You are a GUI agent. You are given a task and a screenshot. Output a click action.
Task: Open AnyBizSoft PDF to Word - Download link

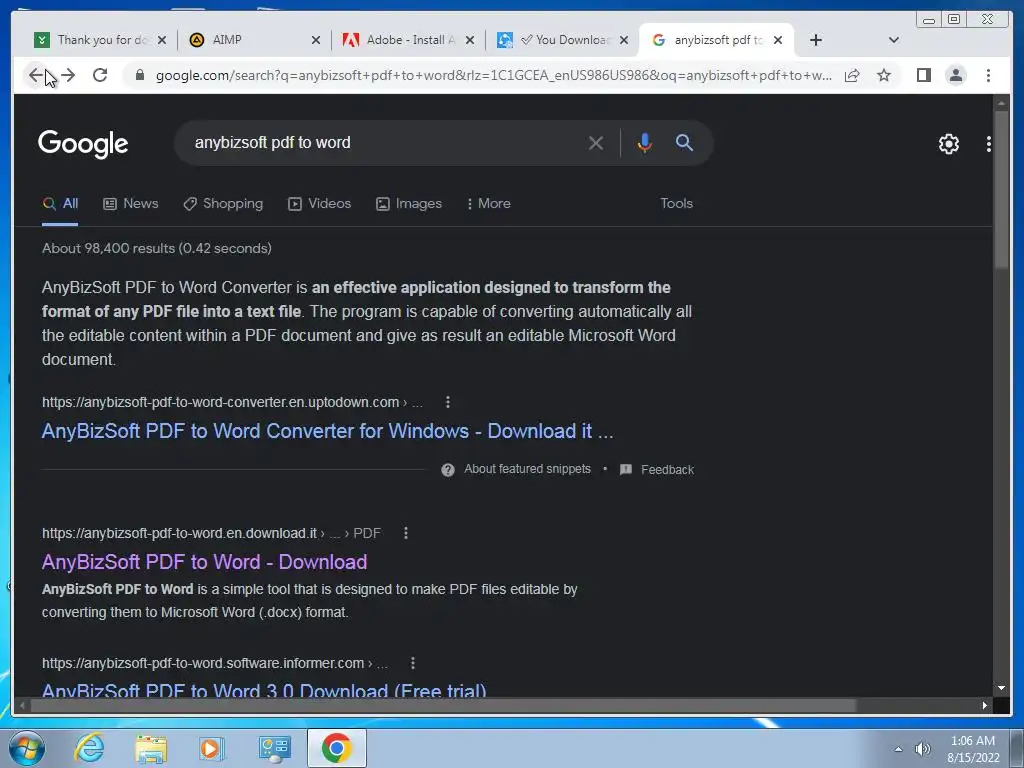(x=204, y=562)
